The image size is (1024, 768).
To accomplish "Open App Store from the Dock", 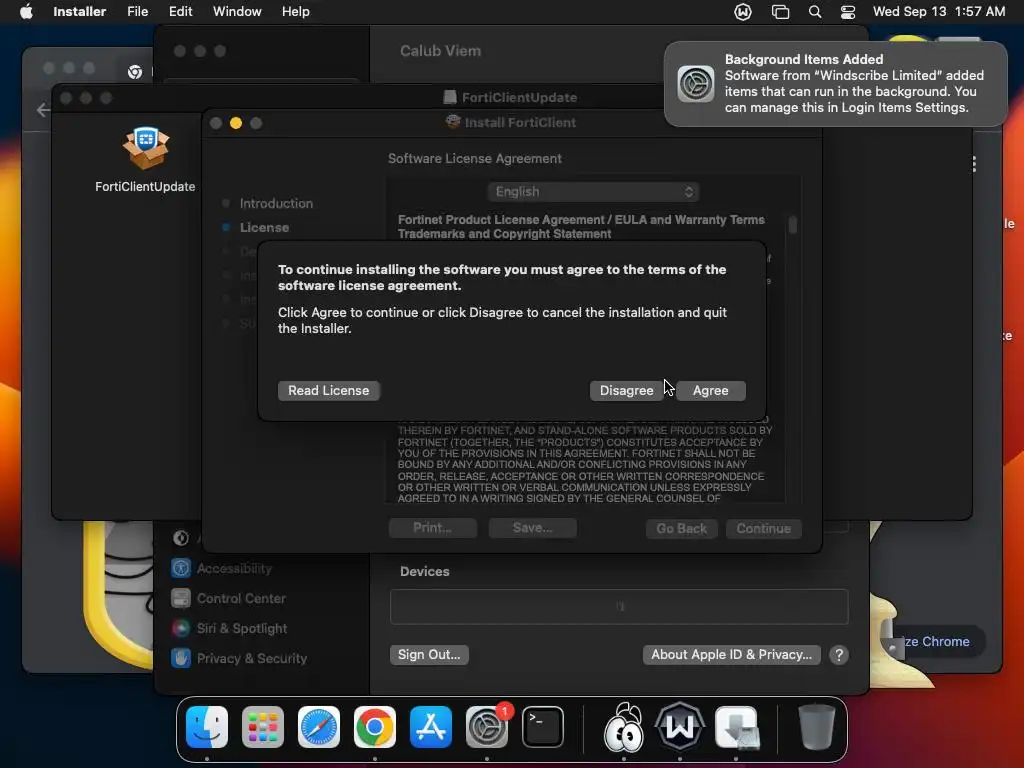I will point(431,727).
